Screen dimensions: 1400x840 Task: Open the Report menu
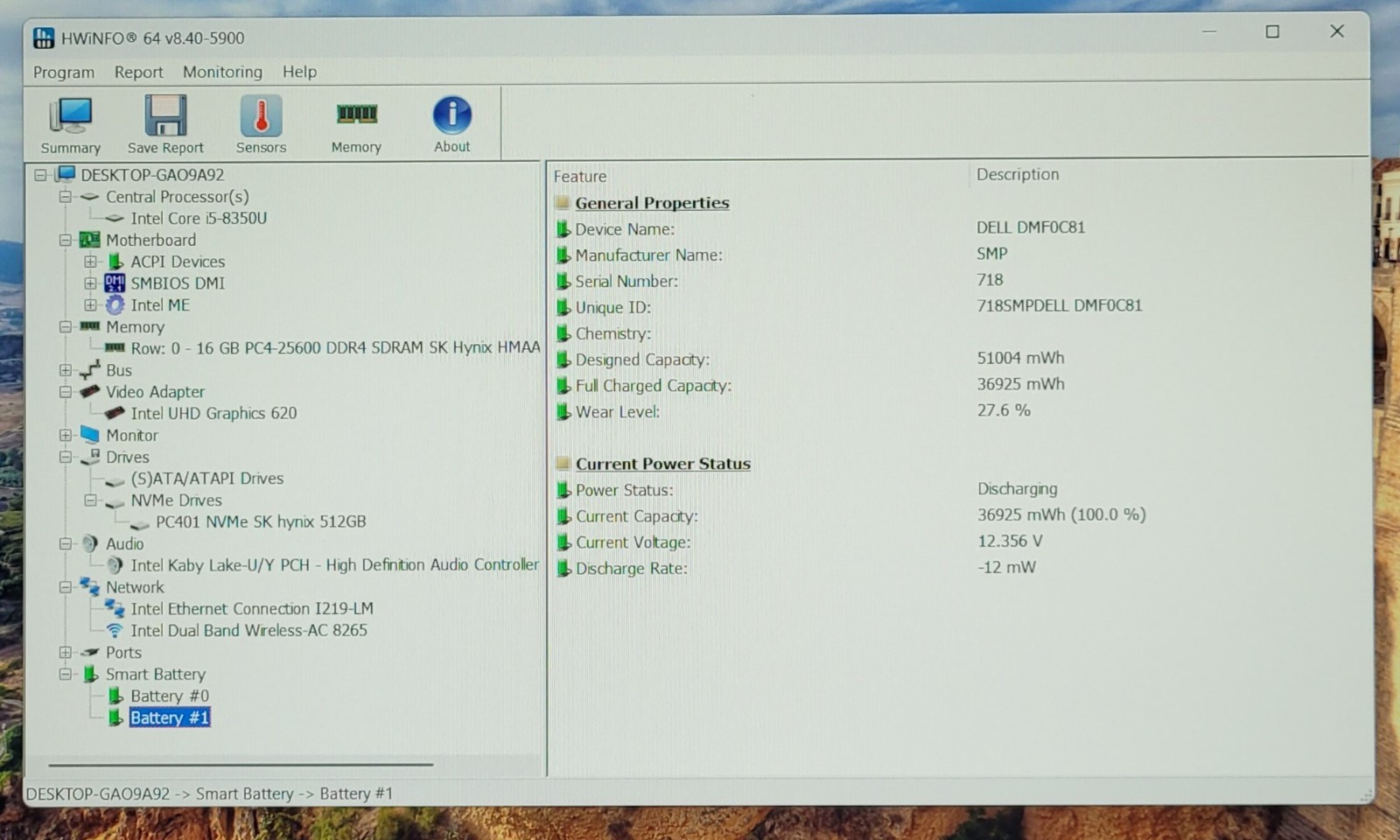tap(138, 72)
